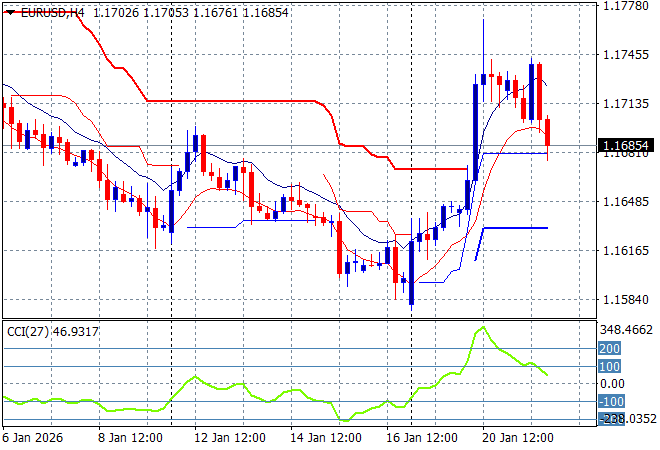Click the price scale value 1.15840
660x450 pixels.
[x=625, y=300]
